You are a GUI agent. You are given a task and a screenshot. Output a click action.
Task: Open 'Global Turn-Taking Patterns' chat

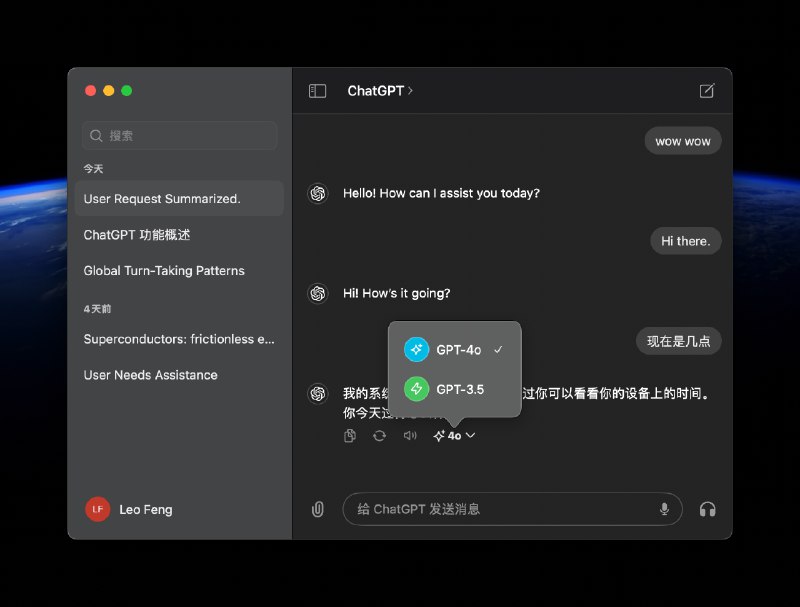click(179, 270)
